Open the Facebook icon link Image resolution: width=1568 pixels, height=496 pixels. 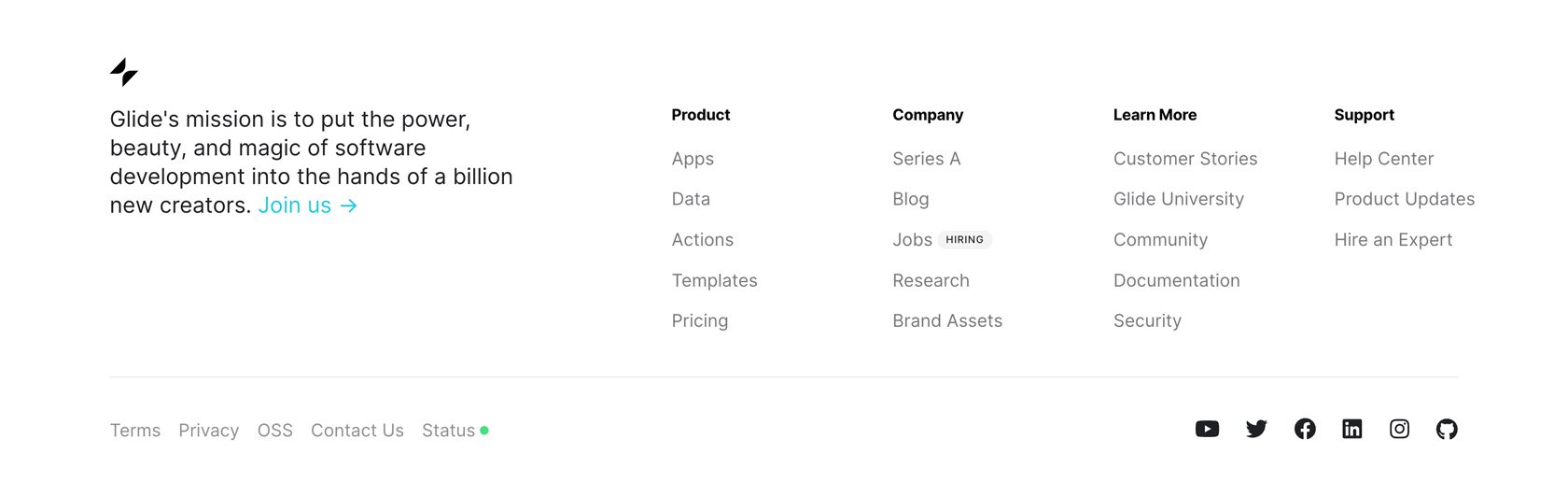click(x=1305, y=429)
